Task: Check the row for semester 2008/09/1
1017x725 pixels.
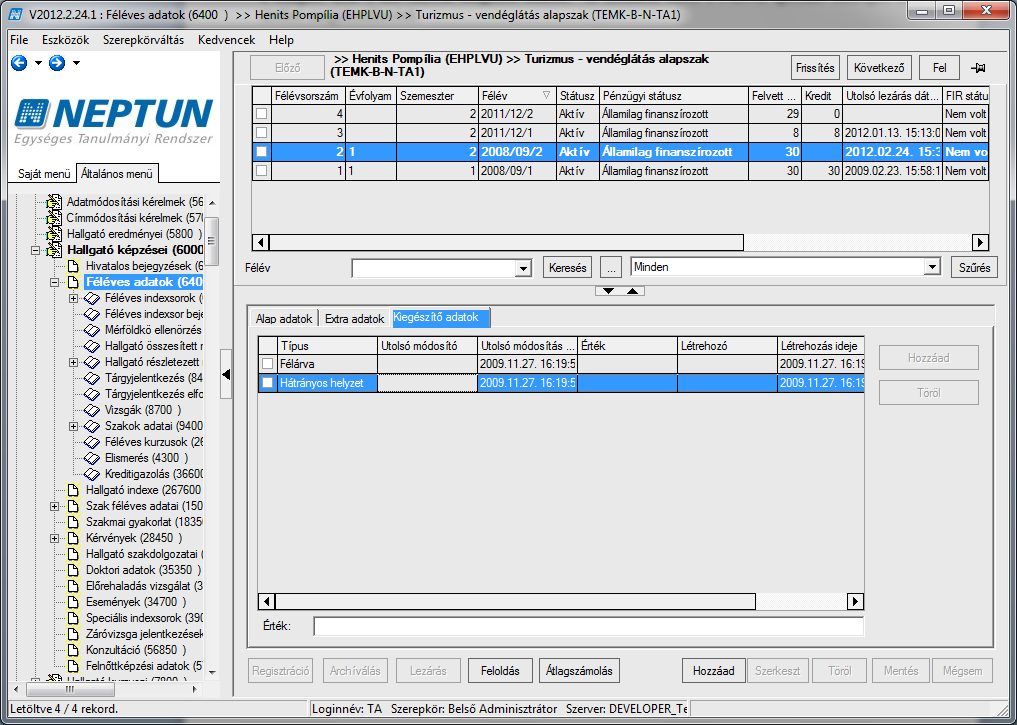Action: click(261, 171)
